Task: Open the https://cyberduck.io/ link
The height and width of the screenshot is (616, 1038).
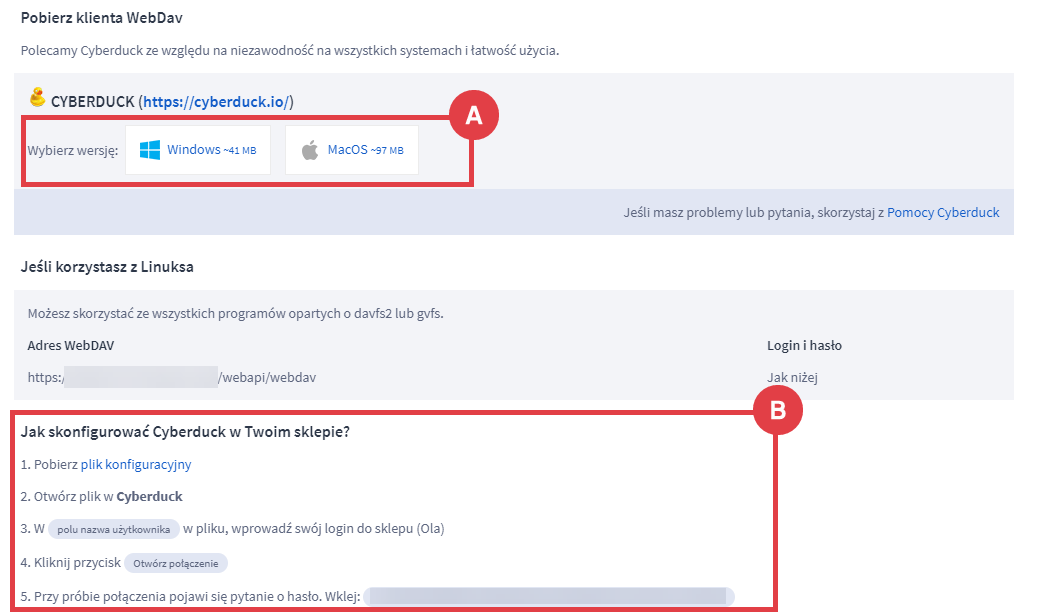Action: click(x=216, y=102)
